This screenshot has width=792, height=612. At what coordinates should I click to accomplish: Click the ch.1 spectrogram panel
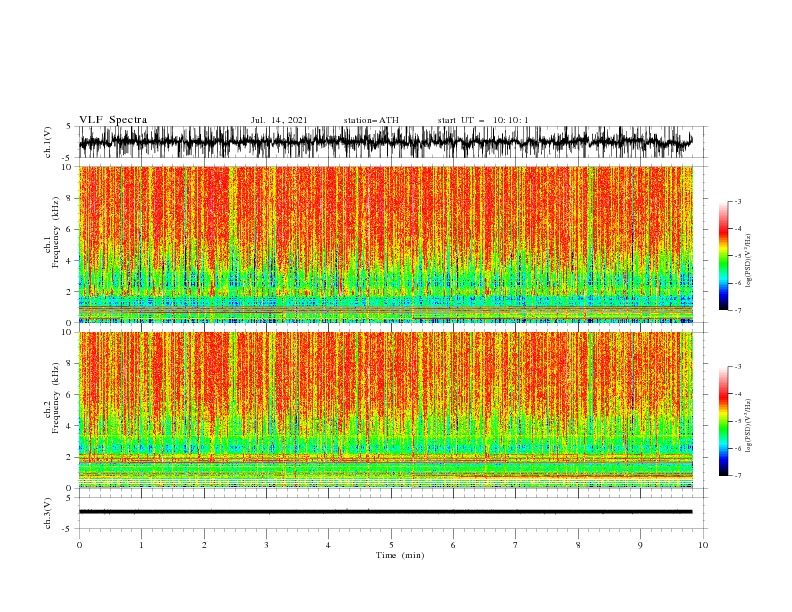[x=386, y=244]
